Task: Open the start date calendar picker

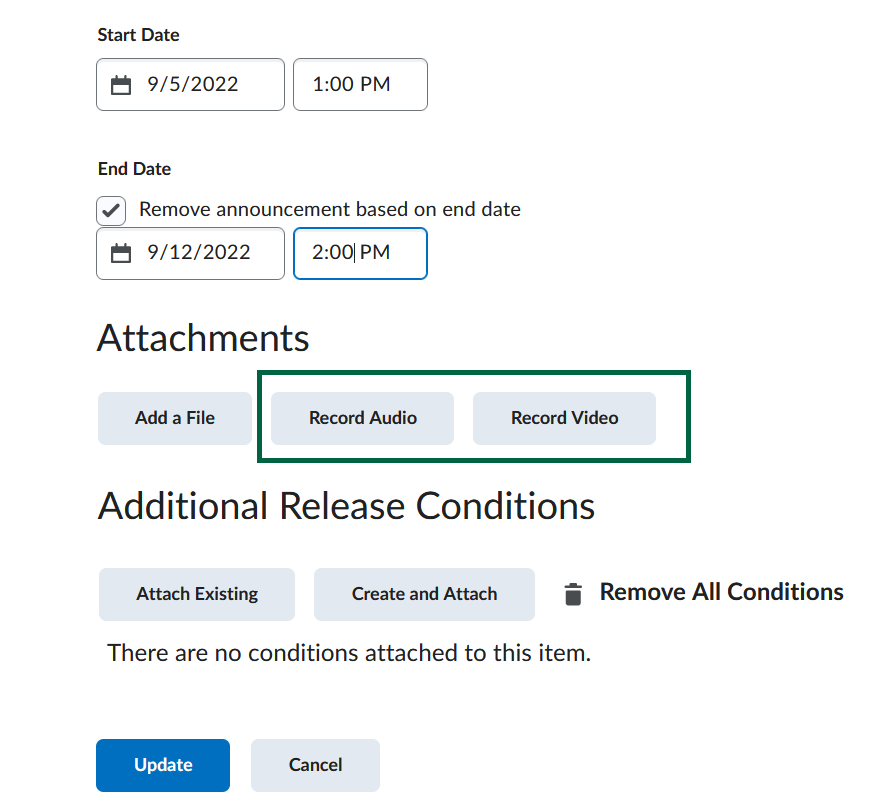Action: click(x=121, y=85)
